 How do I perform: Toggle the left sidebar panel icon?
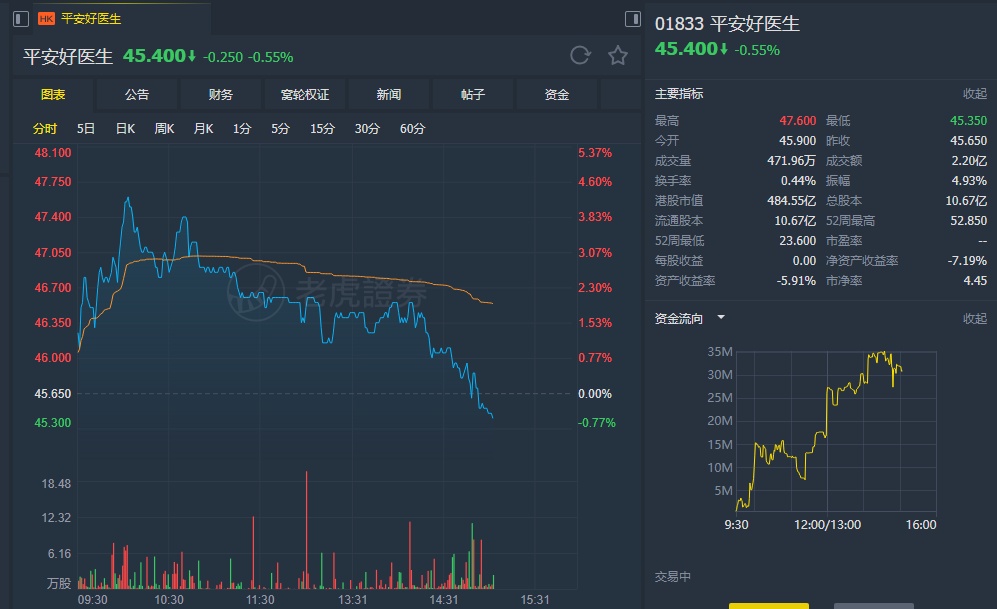[x=20, y=19]
